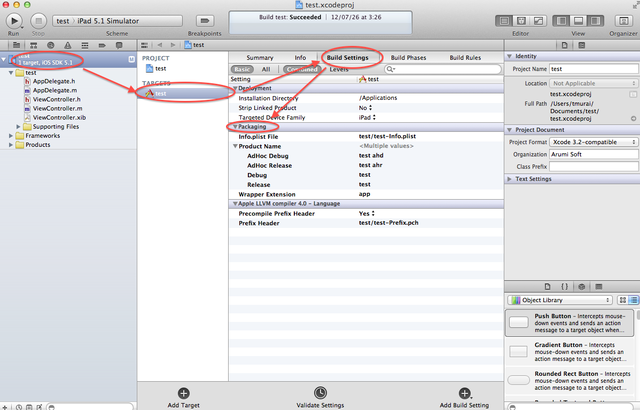Open ViewController.m file
The width and height of the screenshot is (640, 410).
pyautogui.click(x=57, y=108)
